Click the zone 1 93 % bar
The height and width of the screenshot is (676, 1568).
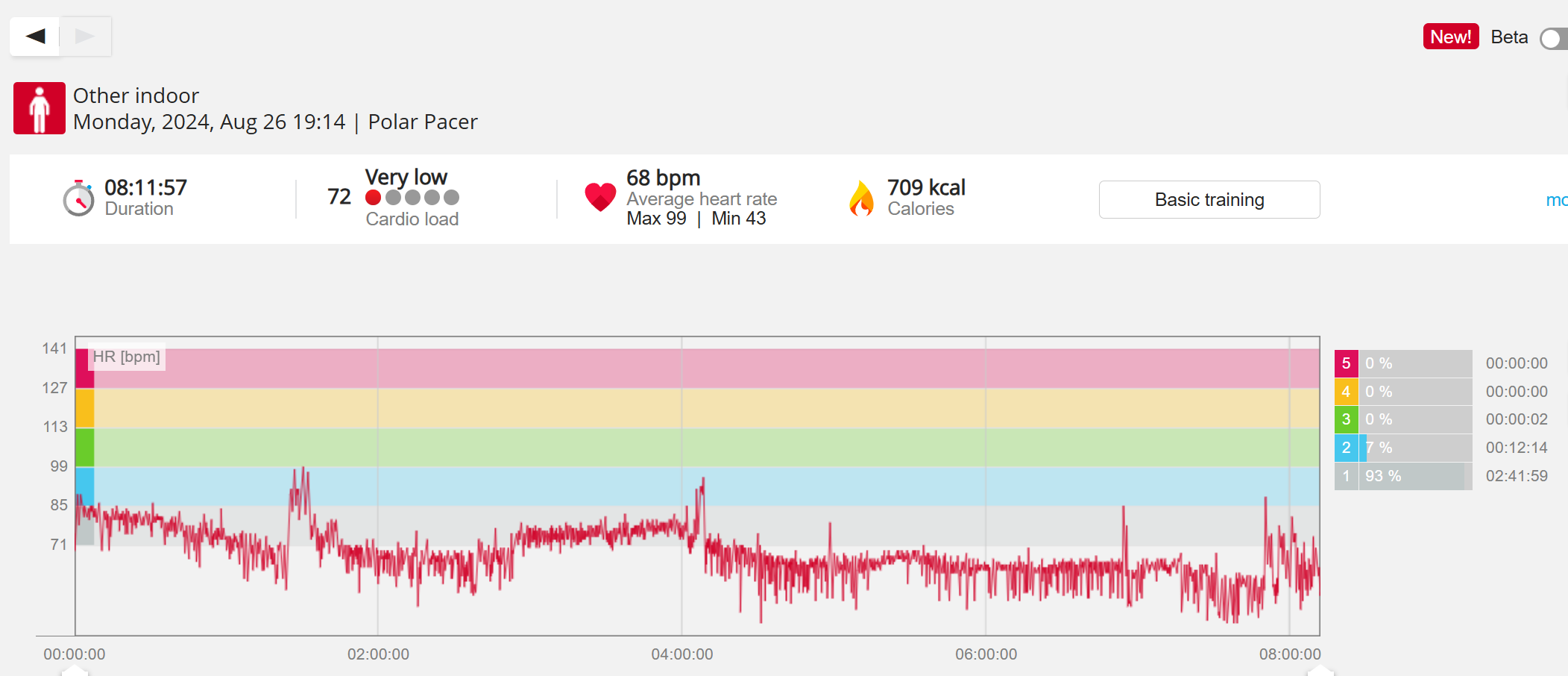click(1413, 476)
